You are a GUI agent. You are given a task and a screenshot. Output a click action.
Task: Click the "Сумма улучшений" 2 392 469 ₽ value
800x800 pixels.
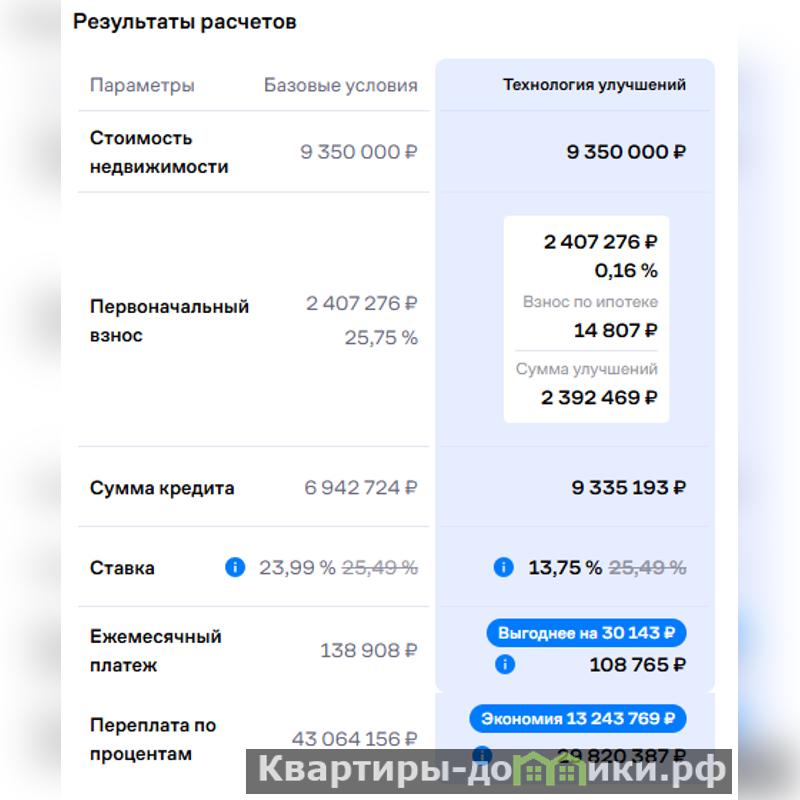599,398
